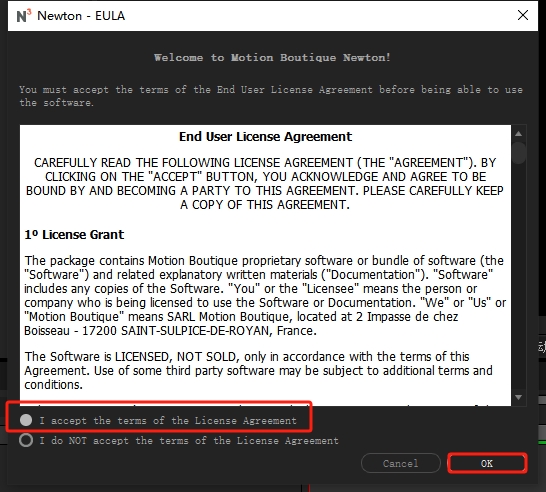Click the 'I do NOT accept' label text

click(189, 441)
